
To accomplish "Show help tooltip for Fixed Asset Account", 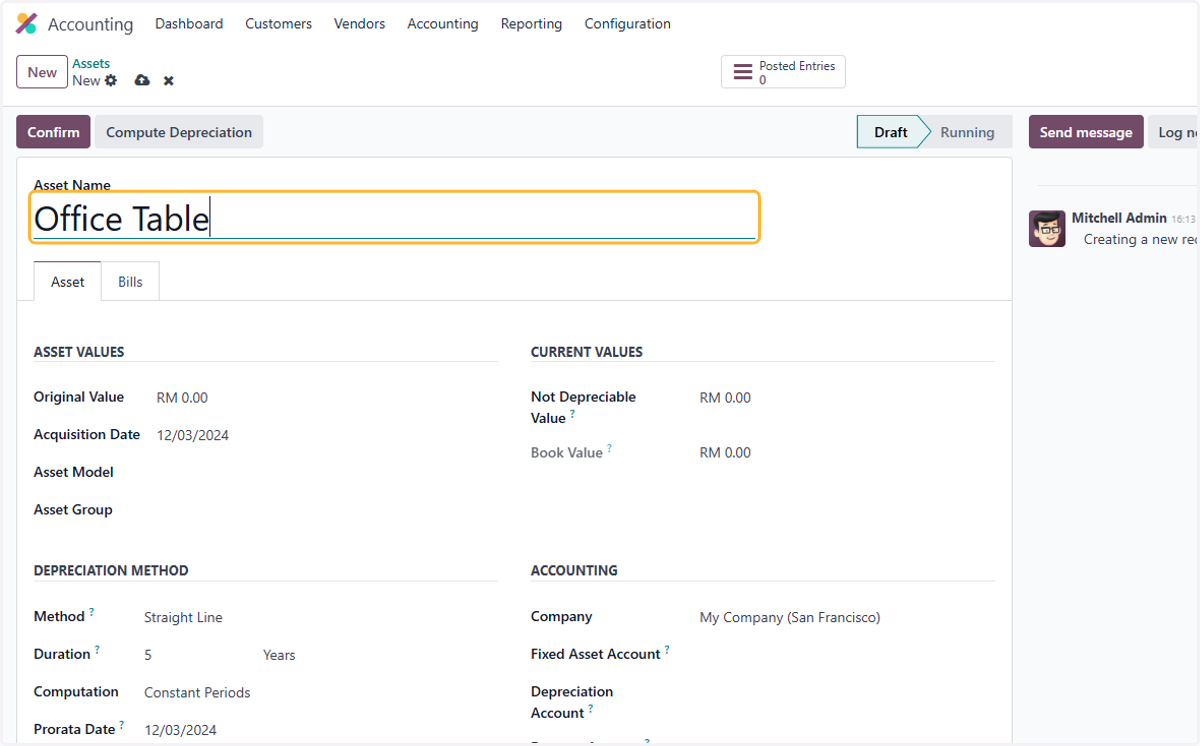I will 667,650.
